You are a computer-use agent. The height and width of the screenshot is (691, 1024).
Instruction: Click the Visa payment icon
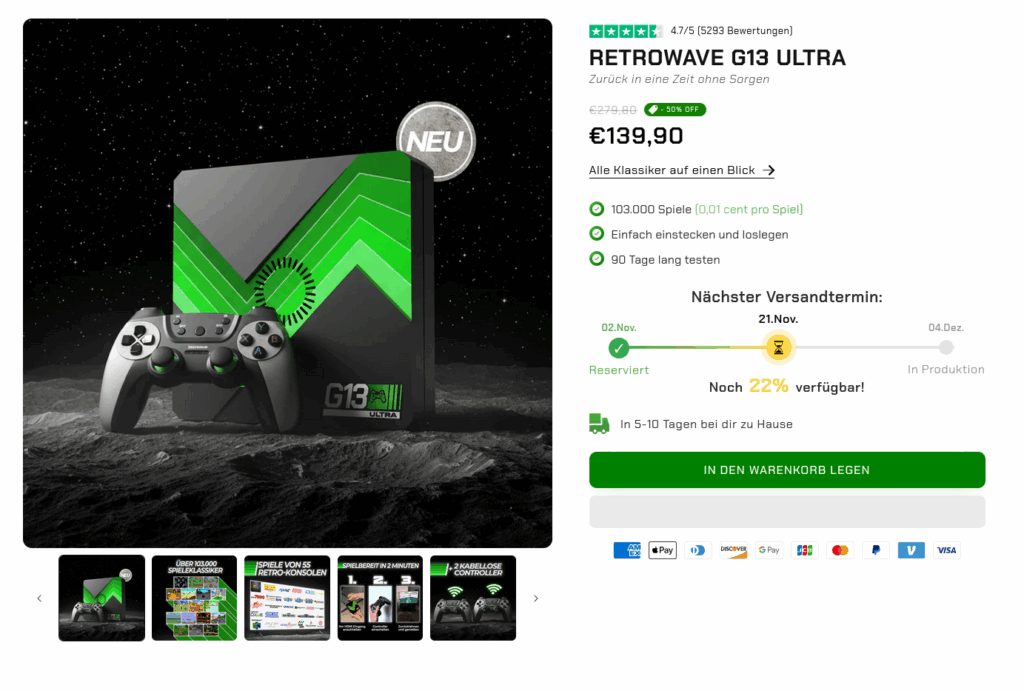tap(946, 551)
